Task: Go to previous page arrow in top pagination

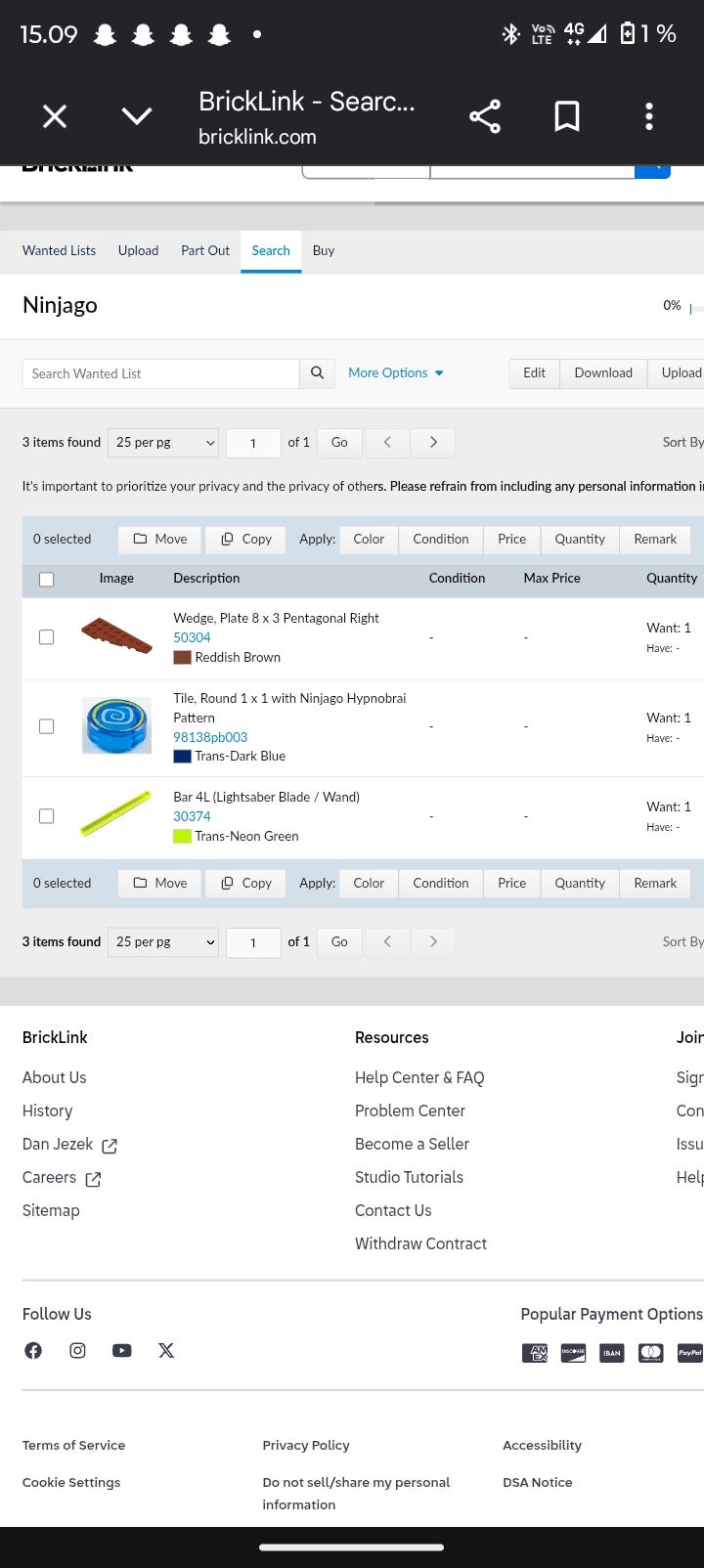Action: pos(387,443)
